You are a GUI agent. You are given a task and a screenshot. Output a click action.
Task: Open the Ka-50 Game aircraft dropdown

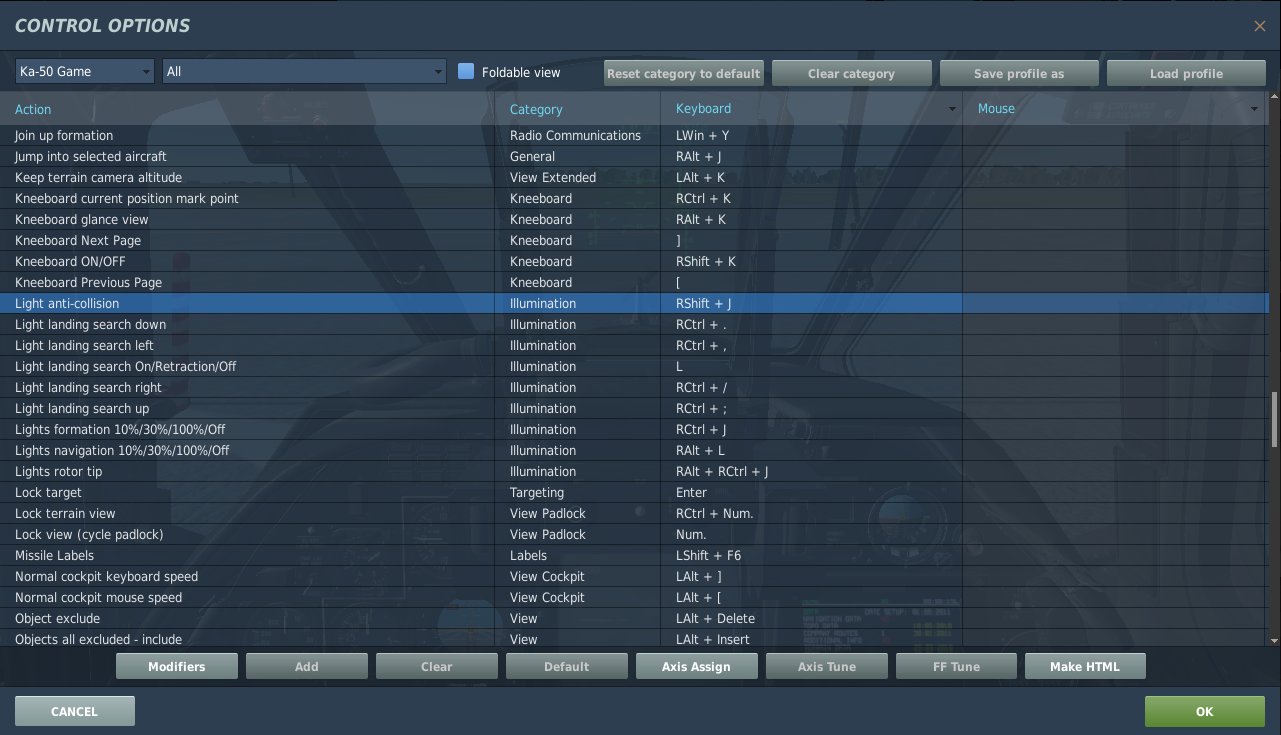[x=85, y=72]
